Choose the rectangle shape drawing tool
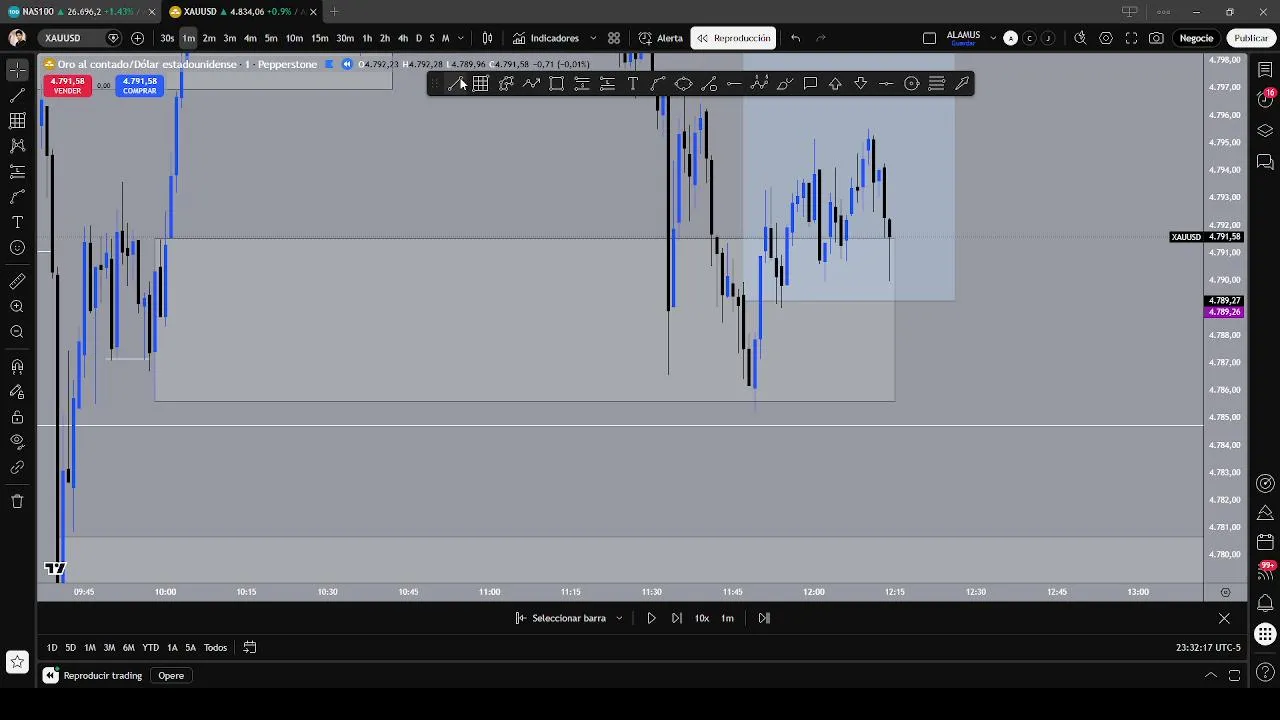 coord(557,84)
